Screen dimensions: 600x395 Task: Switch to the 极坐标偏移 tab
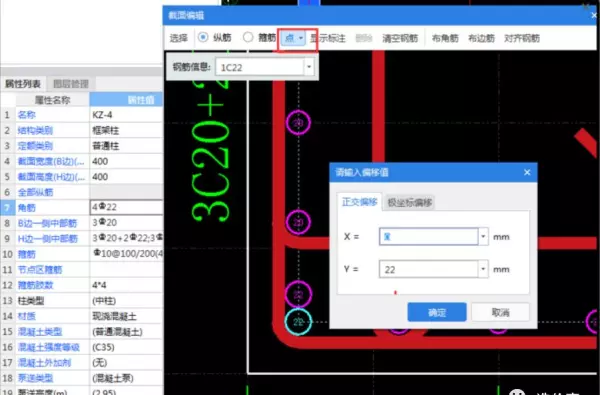click(409, 202)
